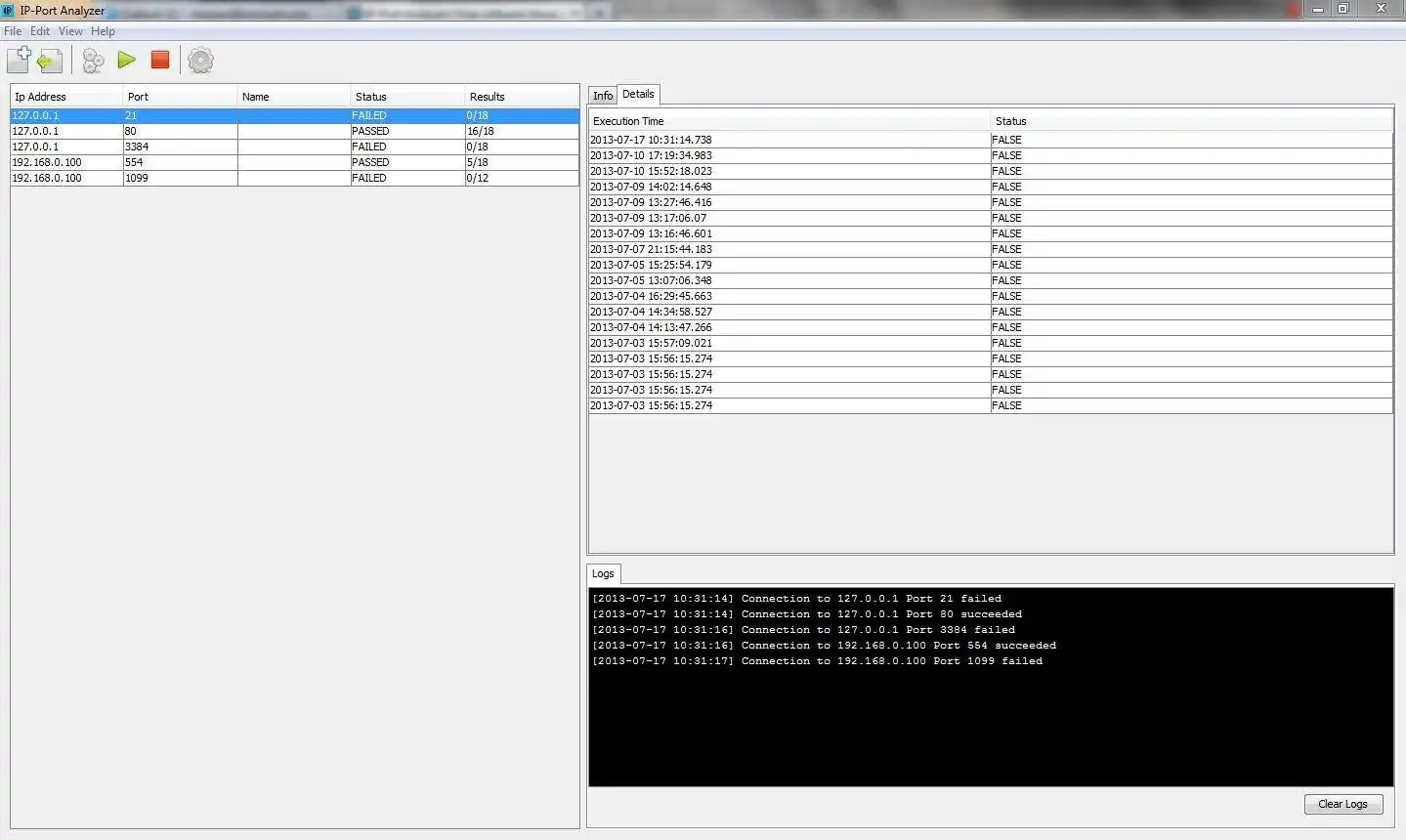Select the 127.0.0.1 row with port 21

tap(294, 115)
